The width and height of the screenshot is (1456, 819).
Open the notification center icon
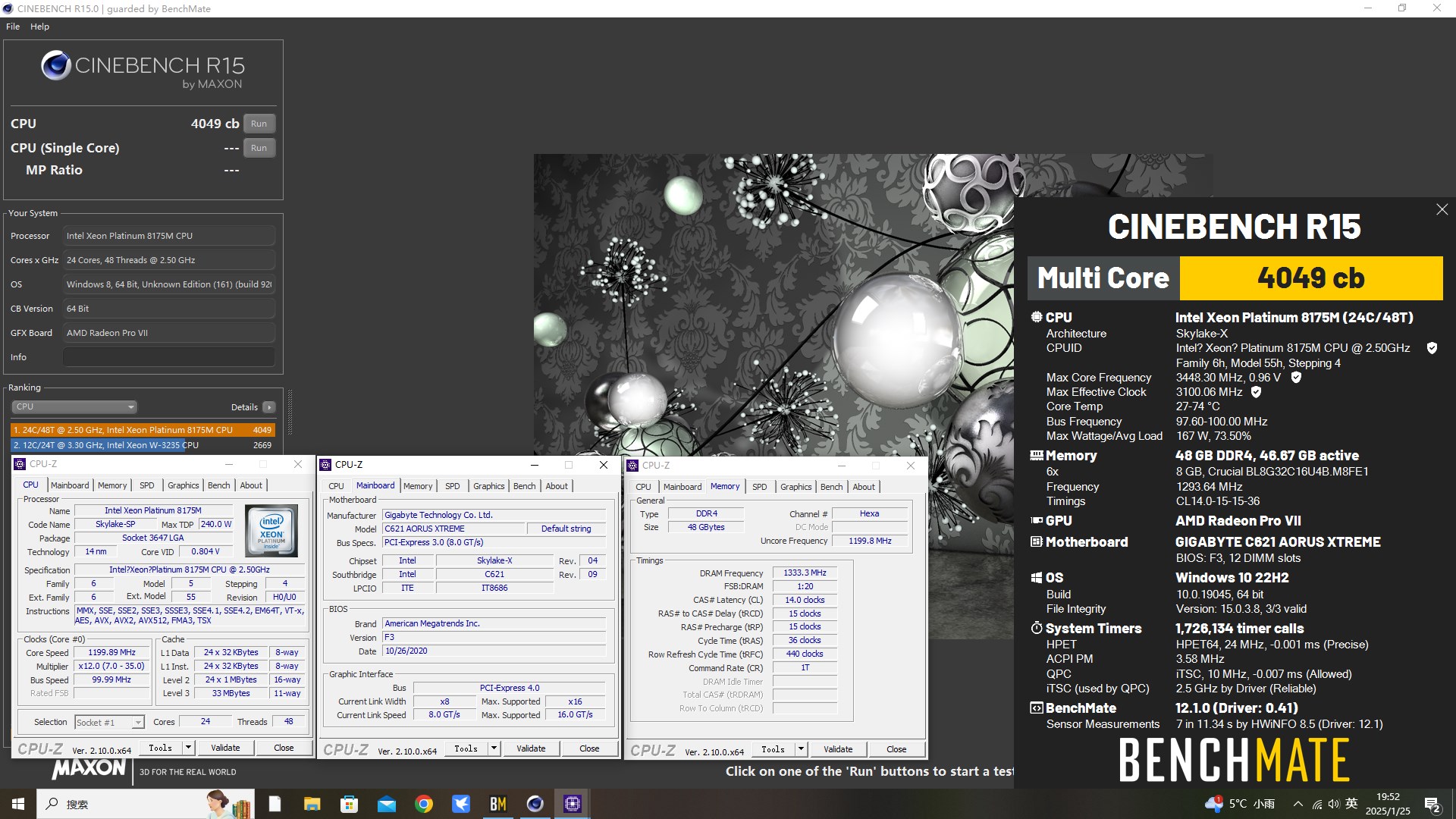[1432, 804]
